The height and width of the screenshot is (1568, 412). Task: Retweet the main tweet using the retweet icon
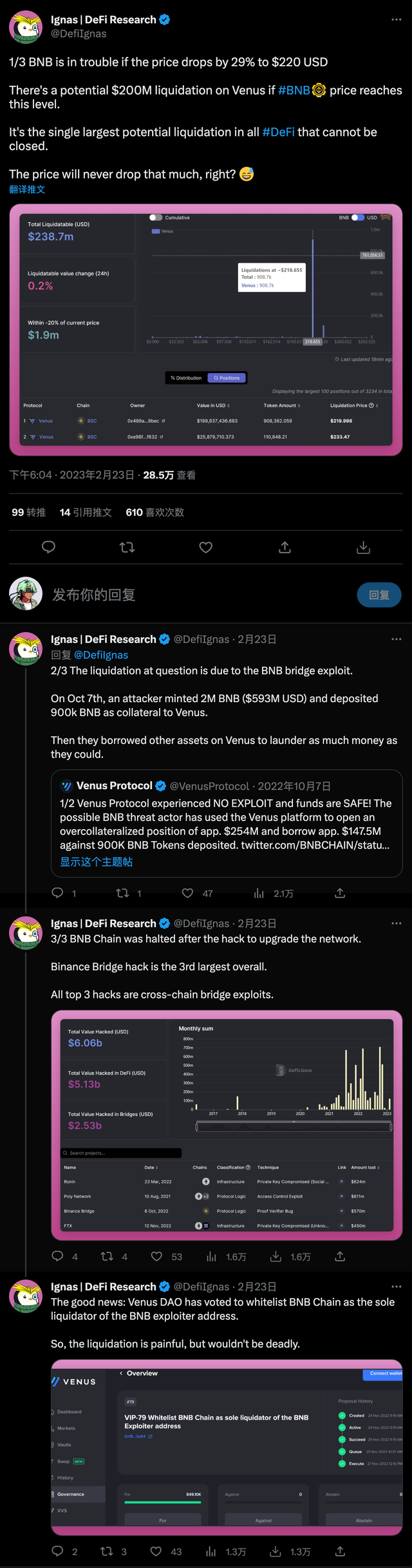127,548
